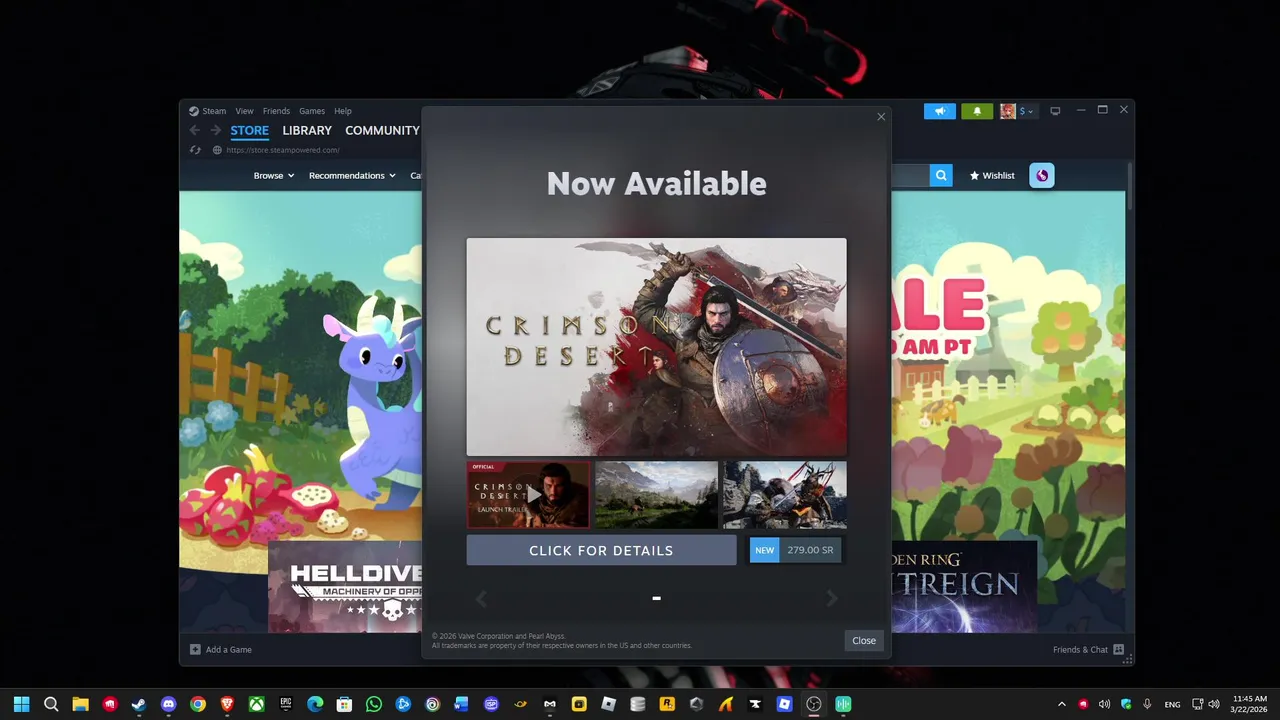Screen dimensions: 1280x720
Task: Open Rockstar Games Launcher from the taskbar
Action: click(667, 704)
